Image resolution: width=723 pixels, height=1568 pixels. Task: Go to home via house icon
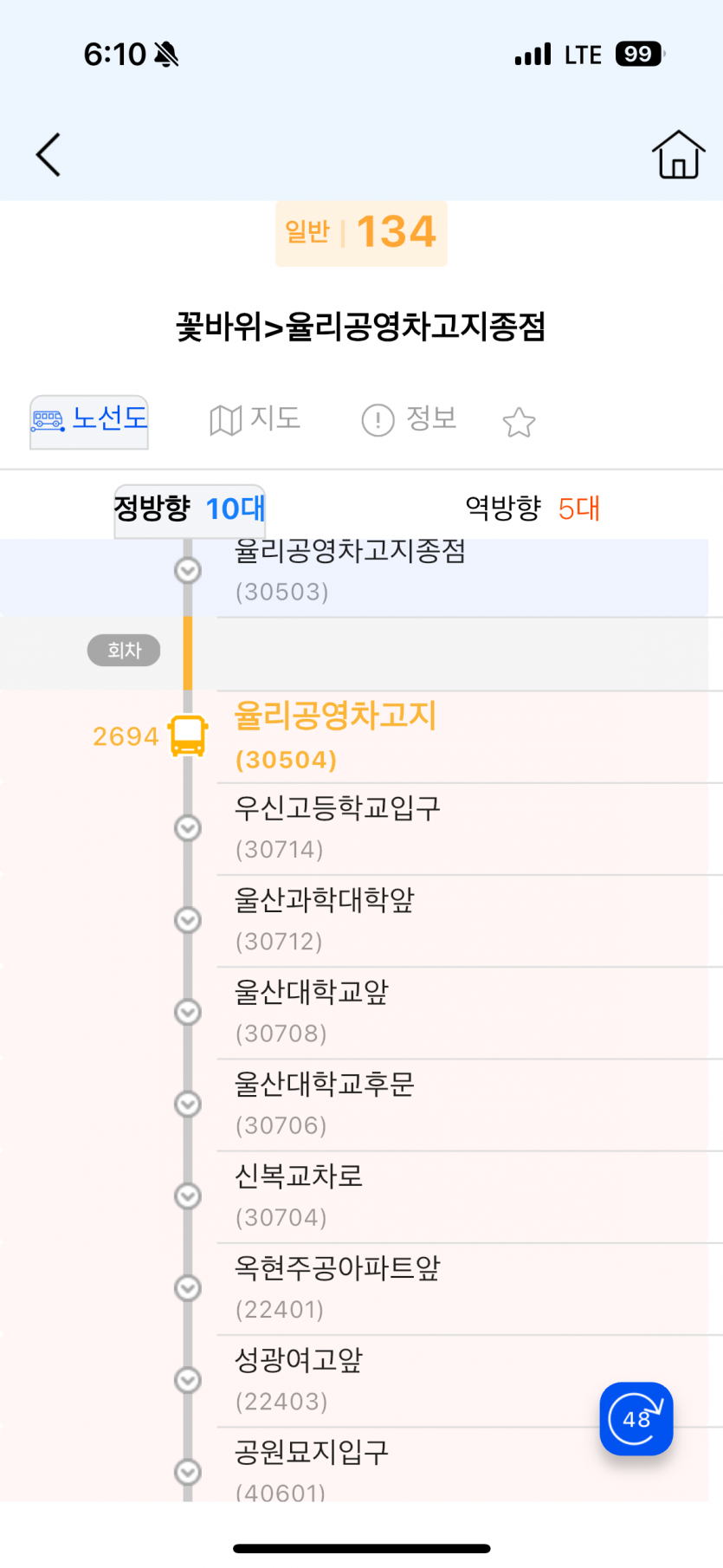coord(678,155)
